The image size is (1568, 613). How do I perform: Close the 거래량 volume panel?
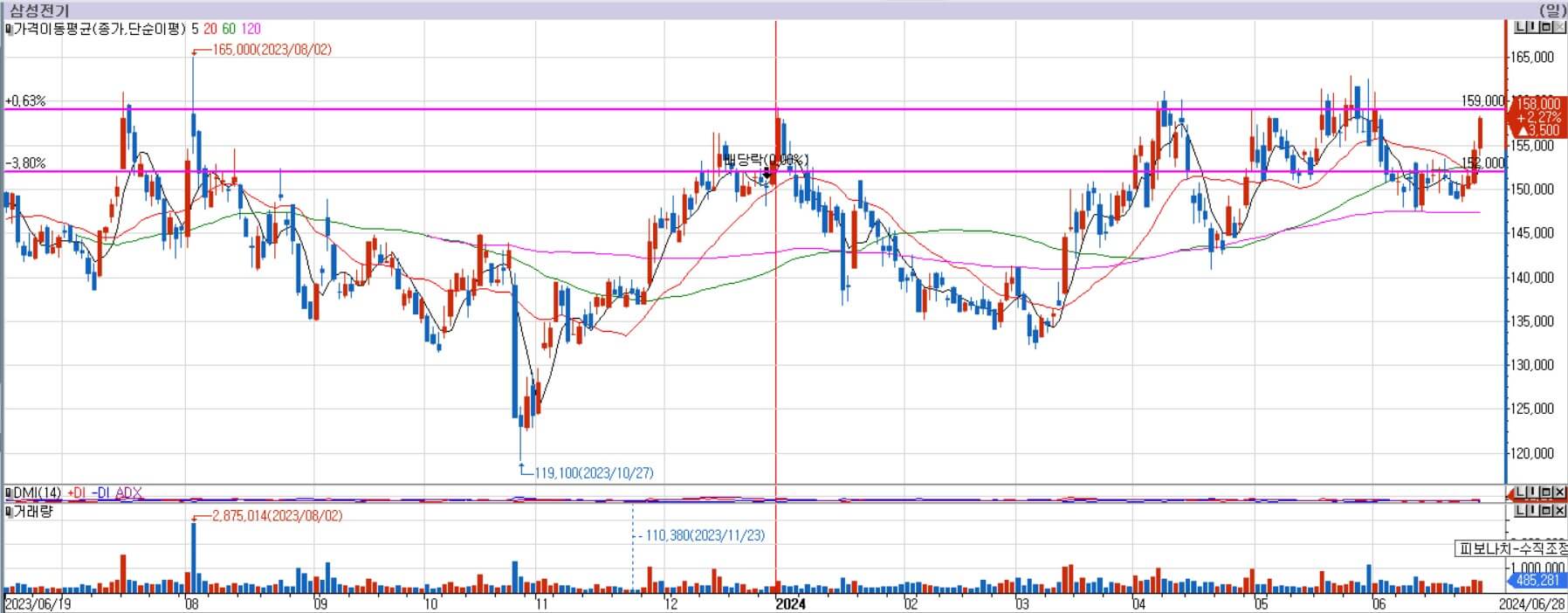1559,511
